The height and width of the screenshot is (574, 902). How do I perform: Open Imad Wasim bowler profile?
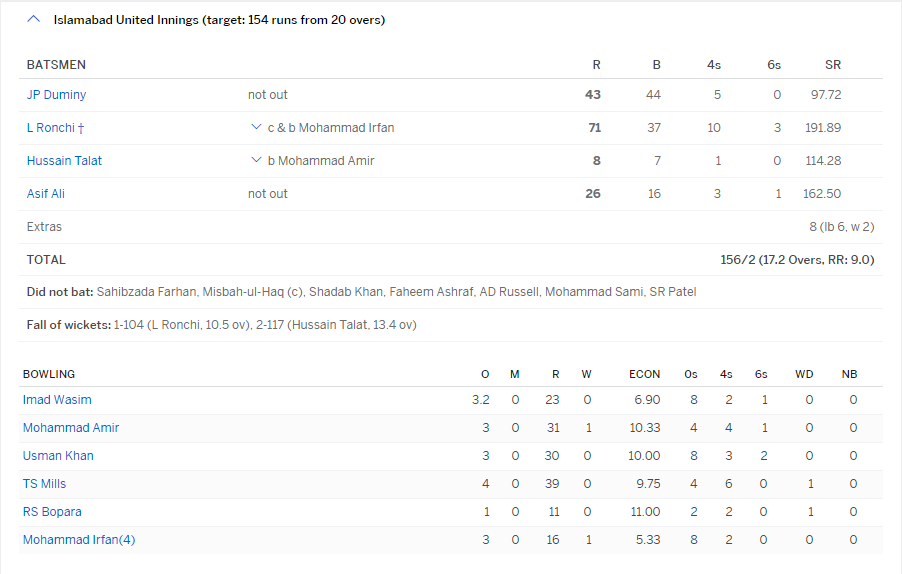click(x=57, y=400)
